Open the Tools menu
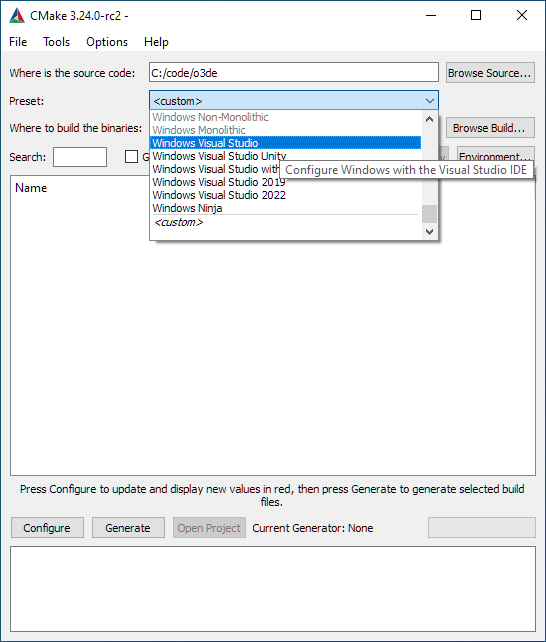This screenshot has height=642, width=546. [x=56, y=42]
